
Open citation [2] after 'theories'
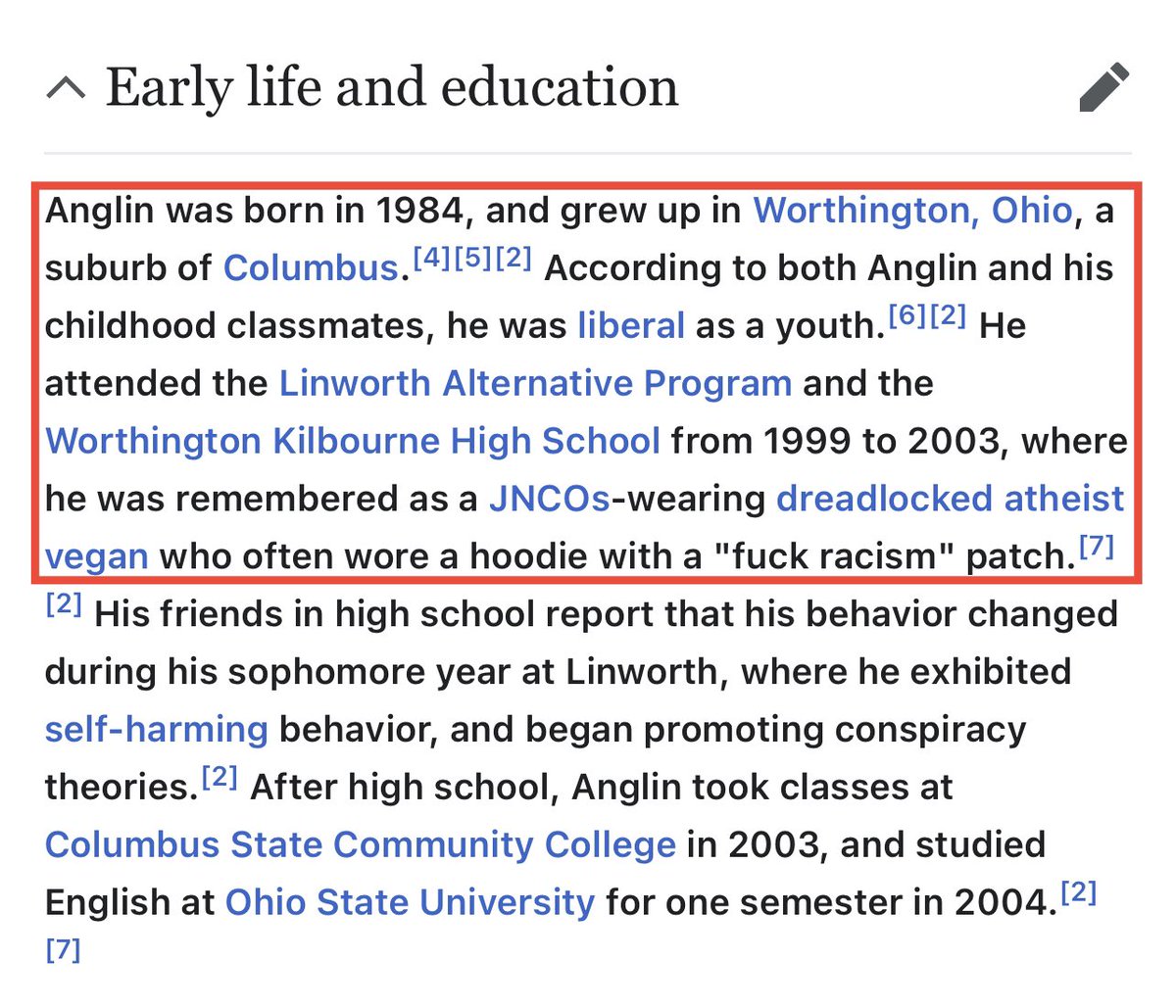tap(220, 778)
